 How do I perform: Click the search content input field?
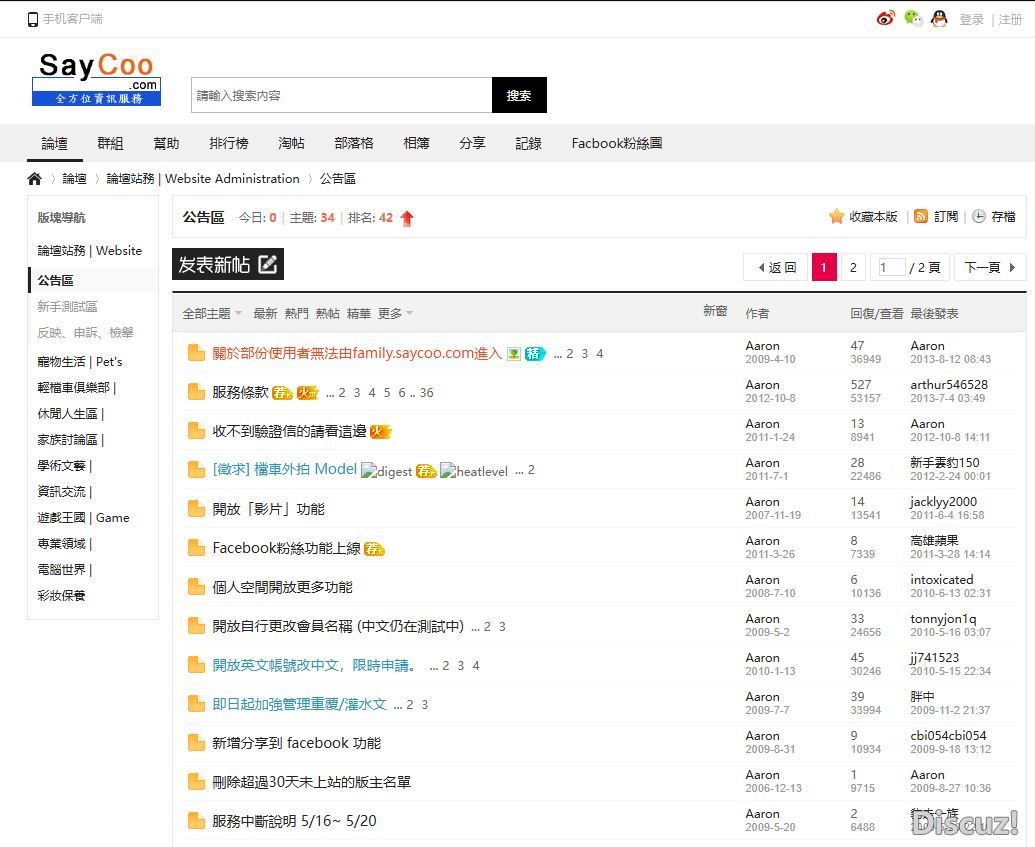341,96
